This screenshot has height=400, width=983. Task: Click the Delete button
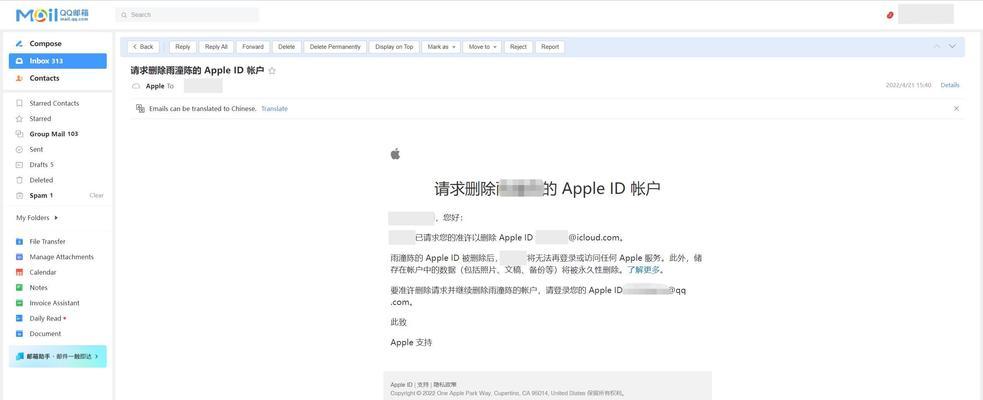coord(286,47)
